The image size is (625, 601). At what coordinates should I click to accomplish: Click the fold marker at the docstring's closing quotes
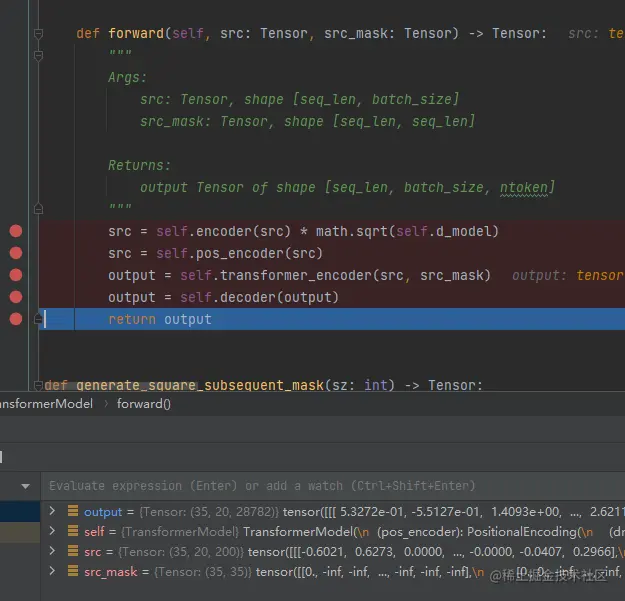(38, 209)
